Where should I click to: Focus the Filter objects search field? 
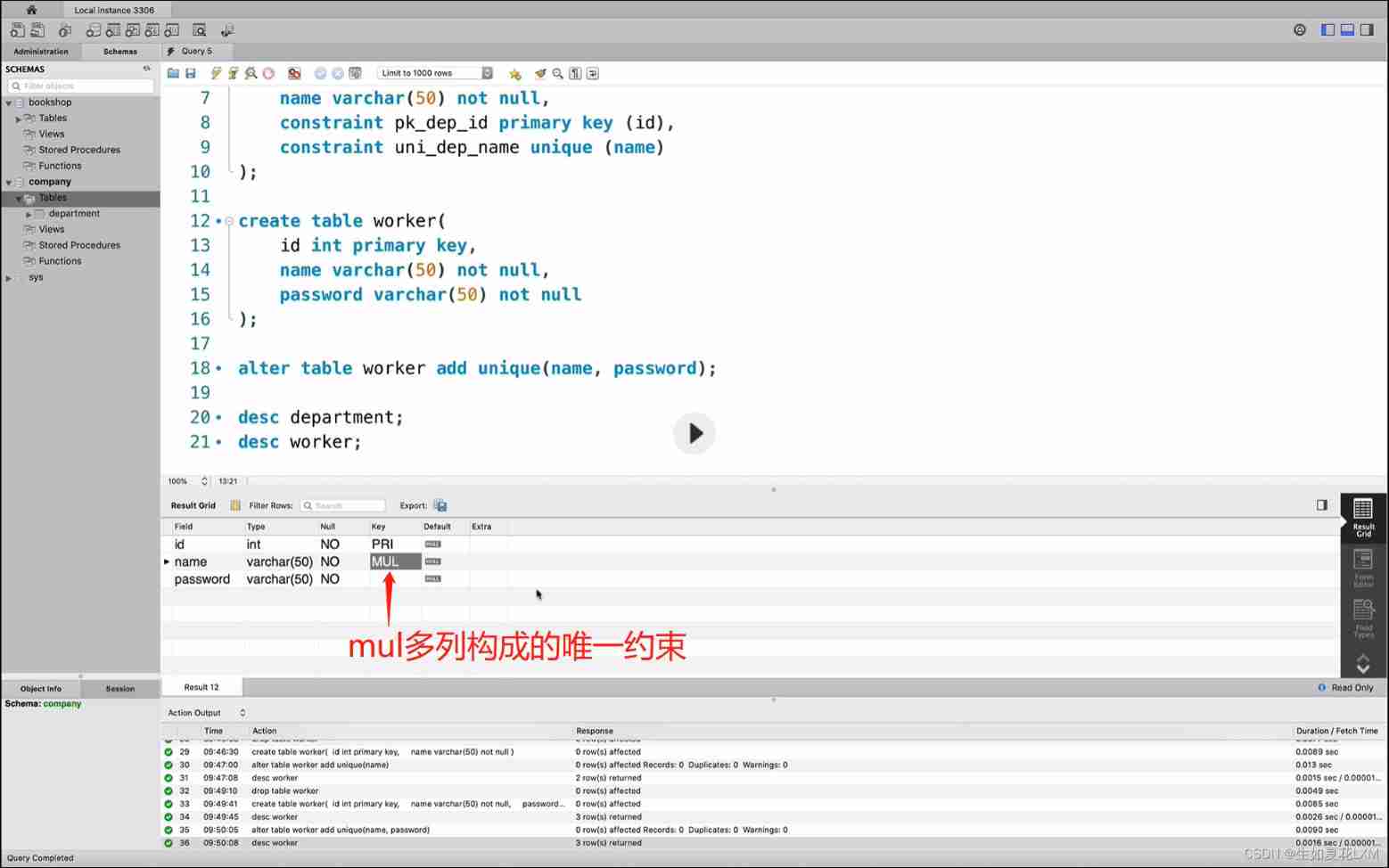pos(81,86)
